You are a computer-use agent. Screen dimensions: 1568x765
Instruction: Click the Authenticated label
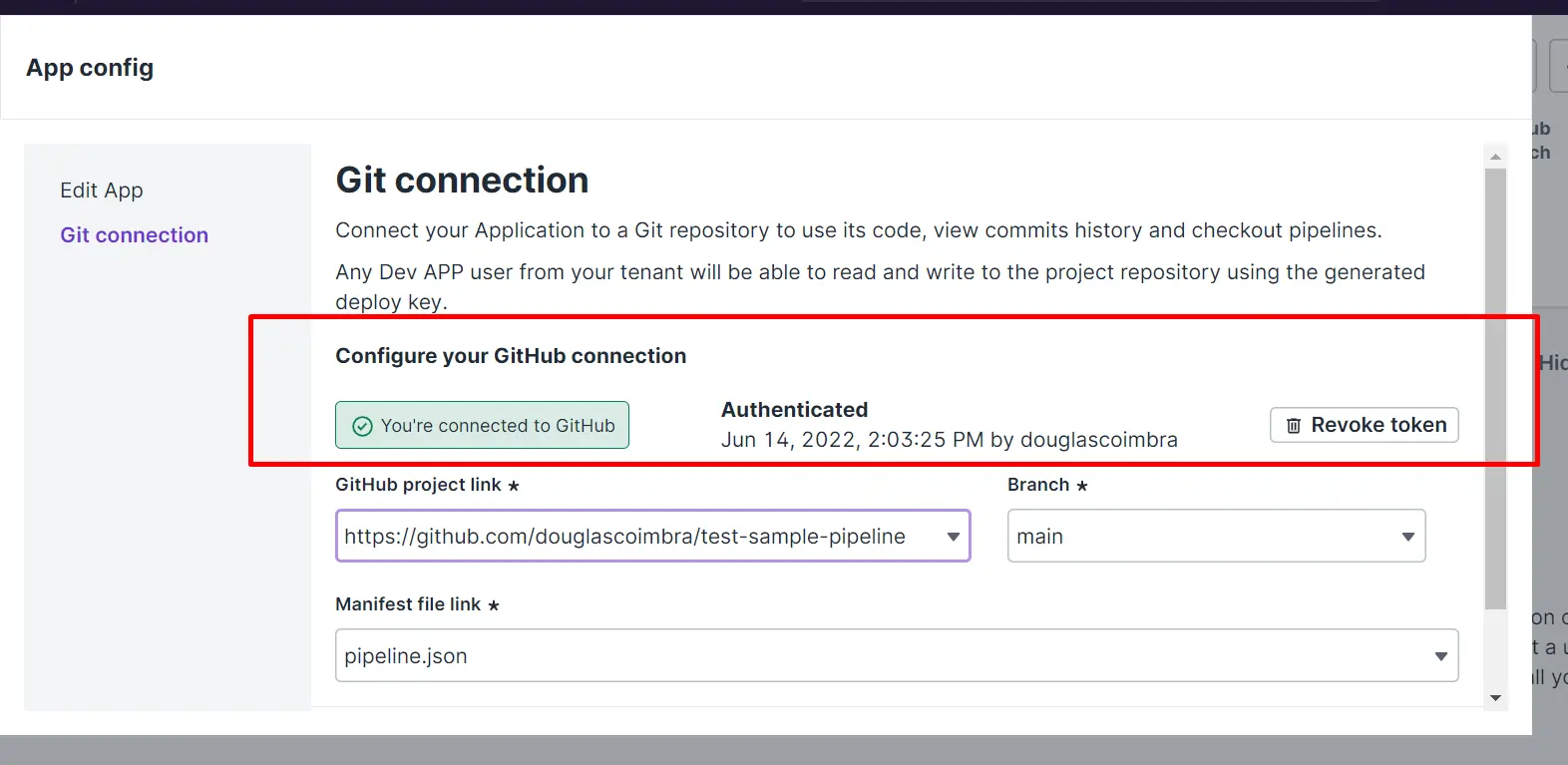coord(794,410)
